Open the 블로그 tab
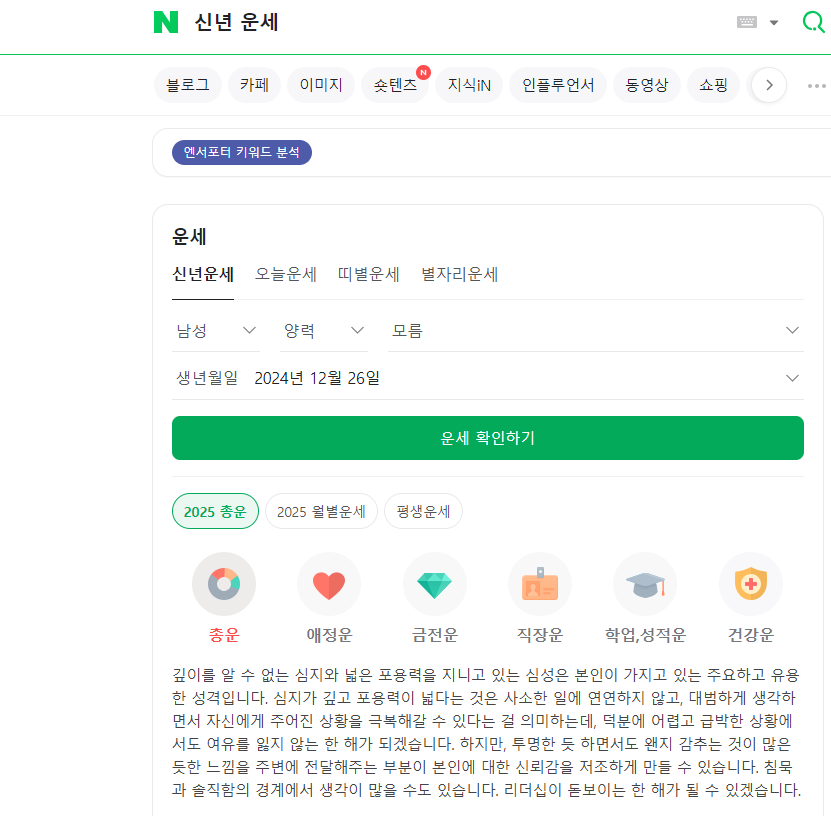This screenshot has height=816, width=831. [188, 85]
